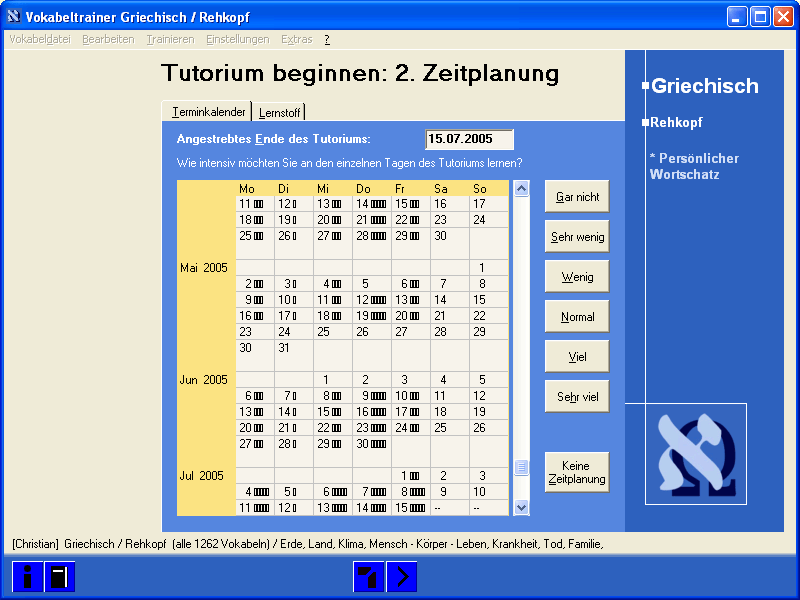Select the Jul 2005 month label
Image resolution: width=800 pixels, height=600 pixels.
pos(202,476)
